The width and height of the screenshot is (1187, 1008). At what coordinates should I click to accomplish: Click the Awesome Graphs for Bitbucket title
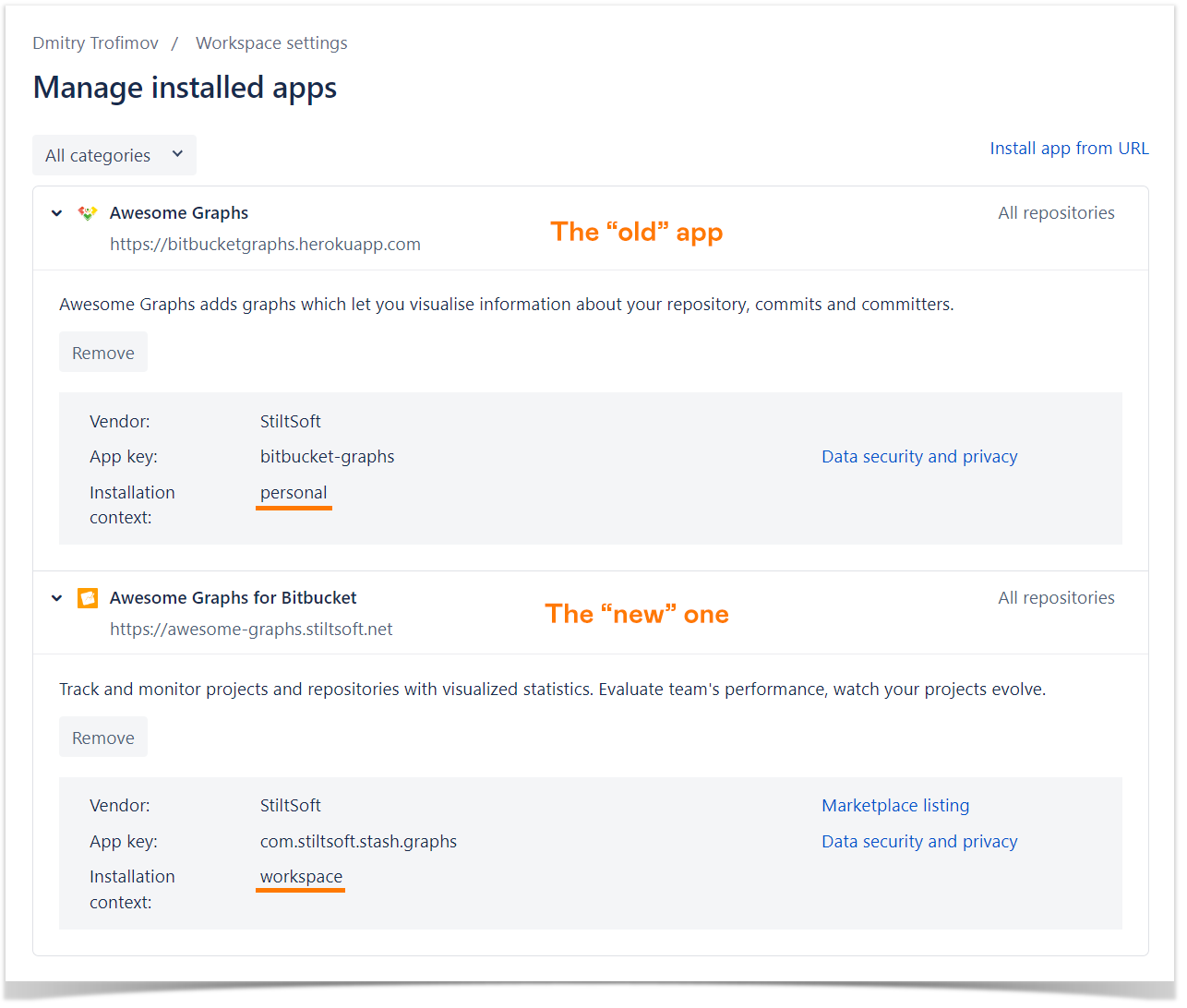(x=233, y=598)
